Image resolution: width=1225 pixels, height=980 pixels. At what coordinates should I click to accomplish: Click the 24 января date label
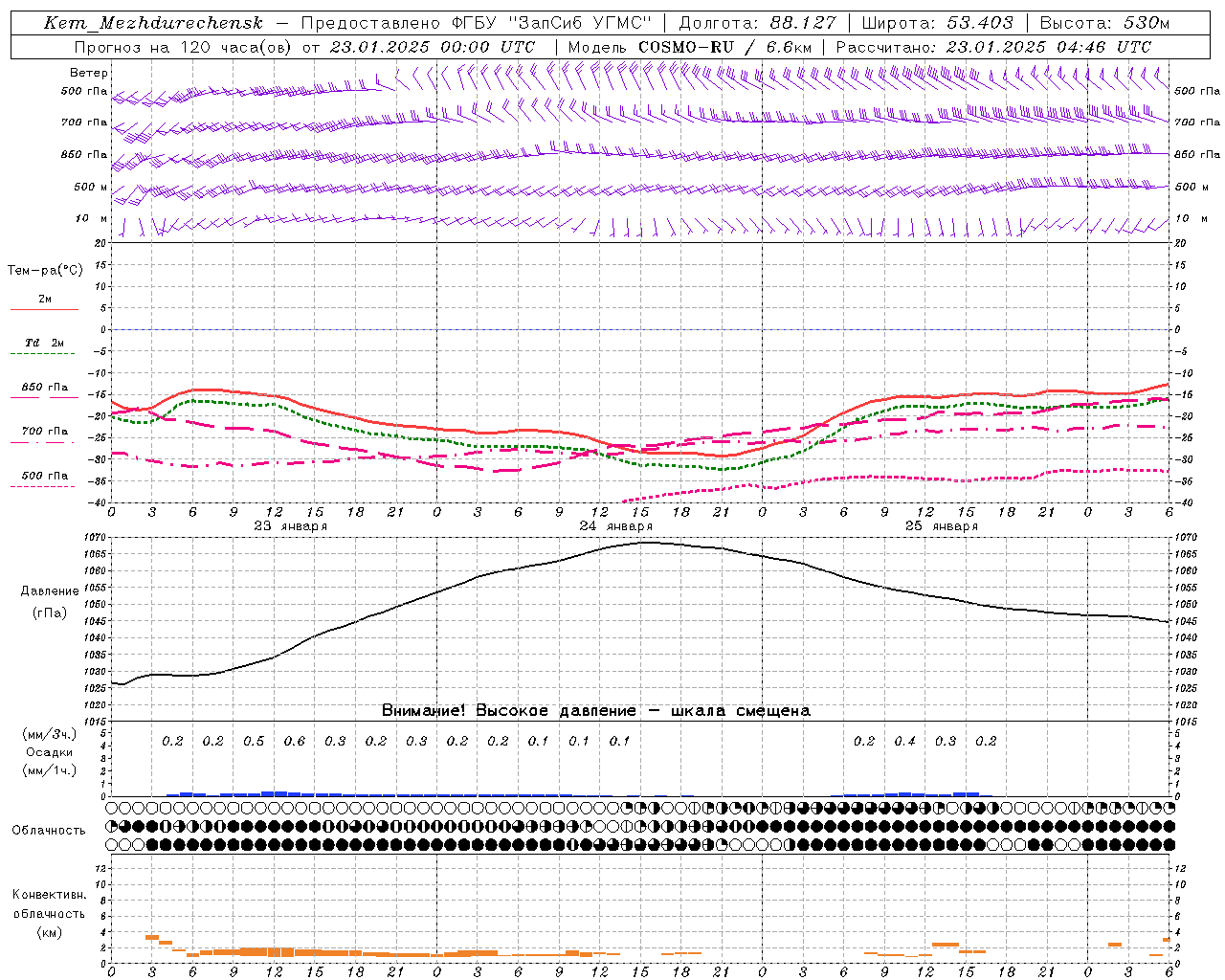tap(616, 526)
